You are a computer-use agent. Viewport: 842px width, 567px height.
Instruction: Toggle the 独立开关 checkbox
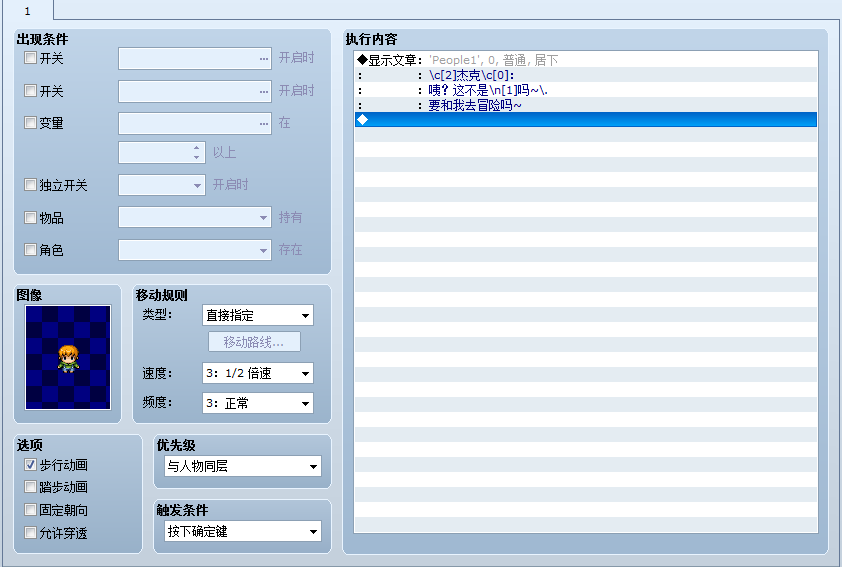click(31, 185)
